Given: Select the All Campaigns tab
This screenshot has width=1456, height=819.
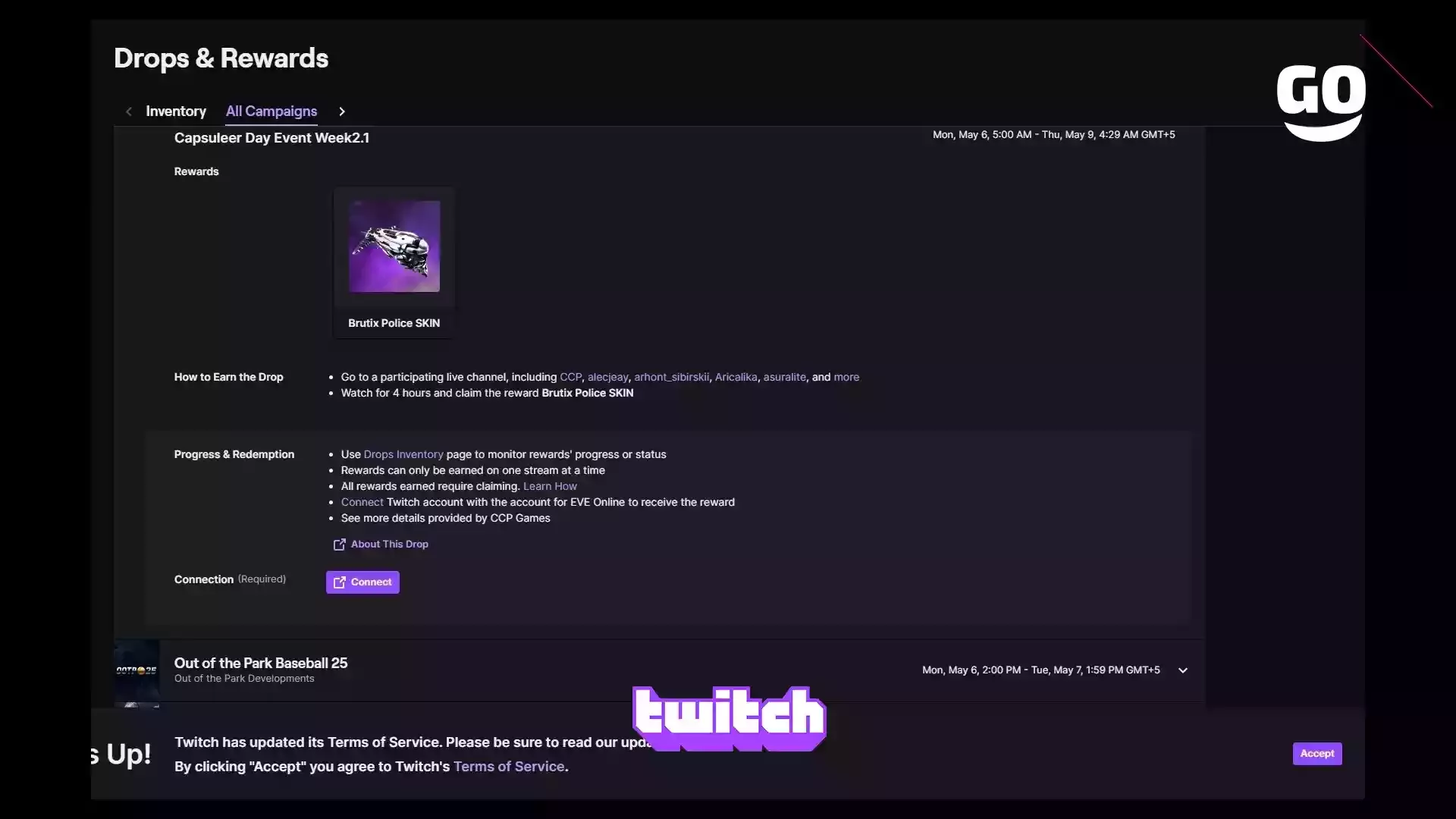Looking at the screenshot, I should pyautogui.click(x=271, y=111).
